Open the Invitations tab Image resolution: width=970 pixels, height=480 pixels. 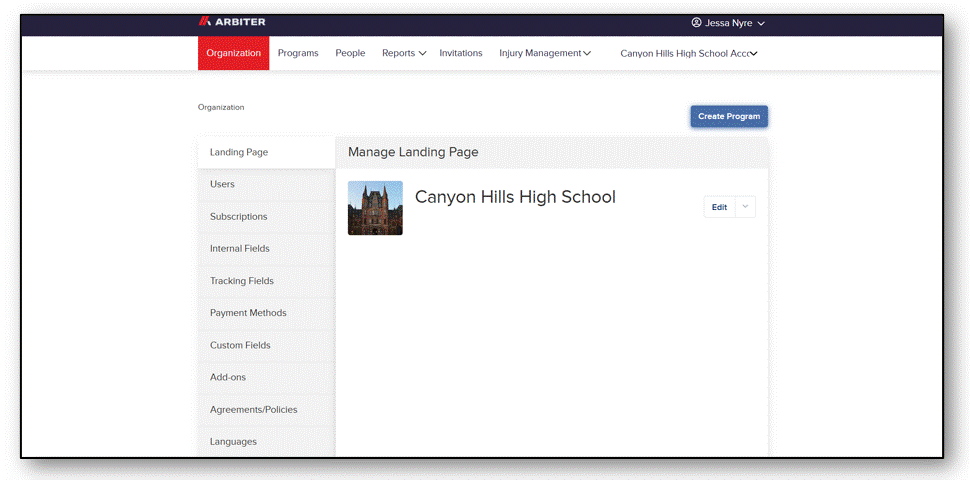(461, 53)
